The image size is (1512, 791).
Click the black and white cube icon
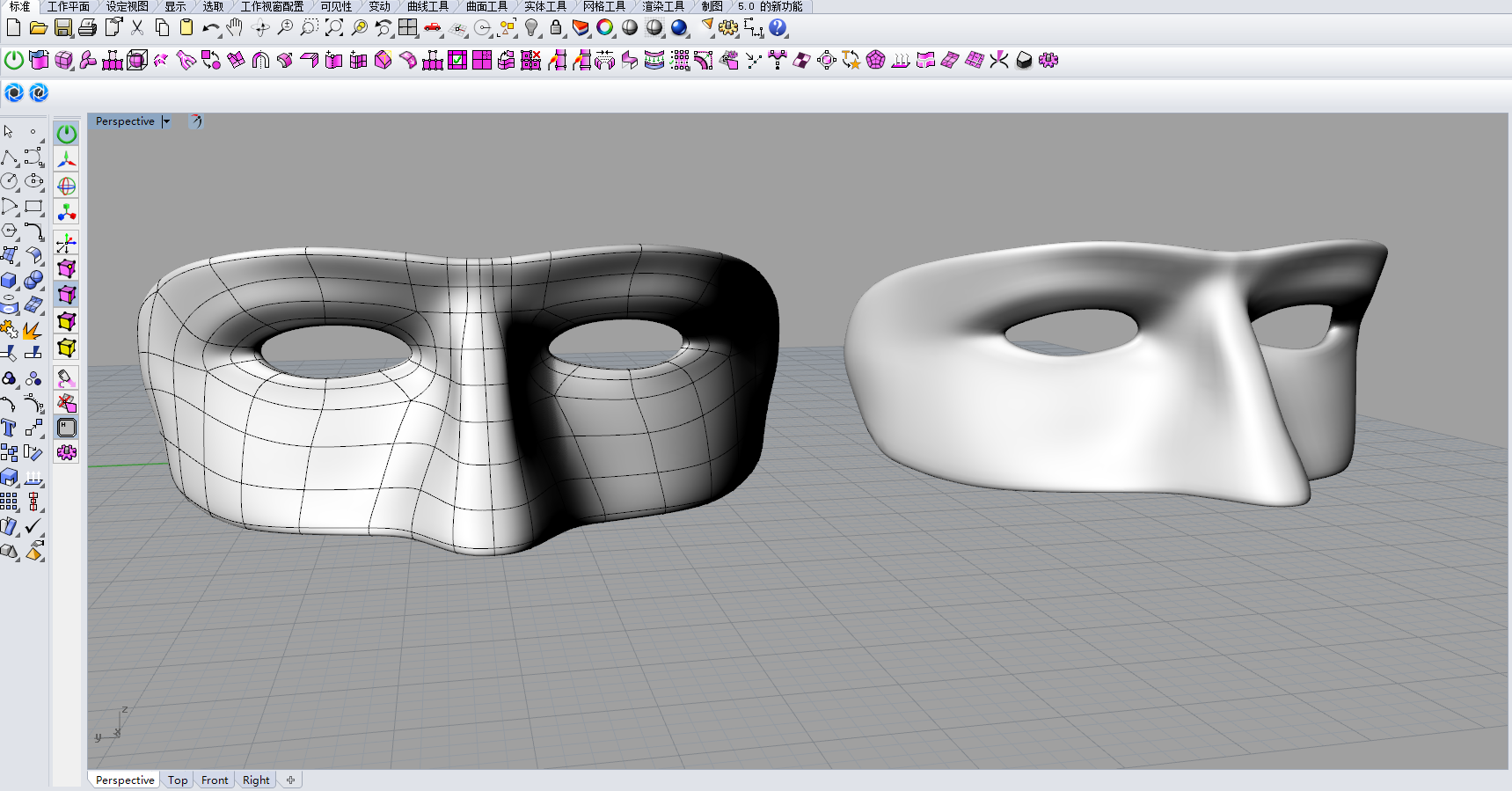pos(1024,60)
